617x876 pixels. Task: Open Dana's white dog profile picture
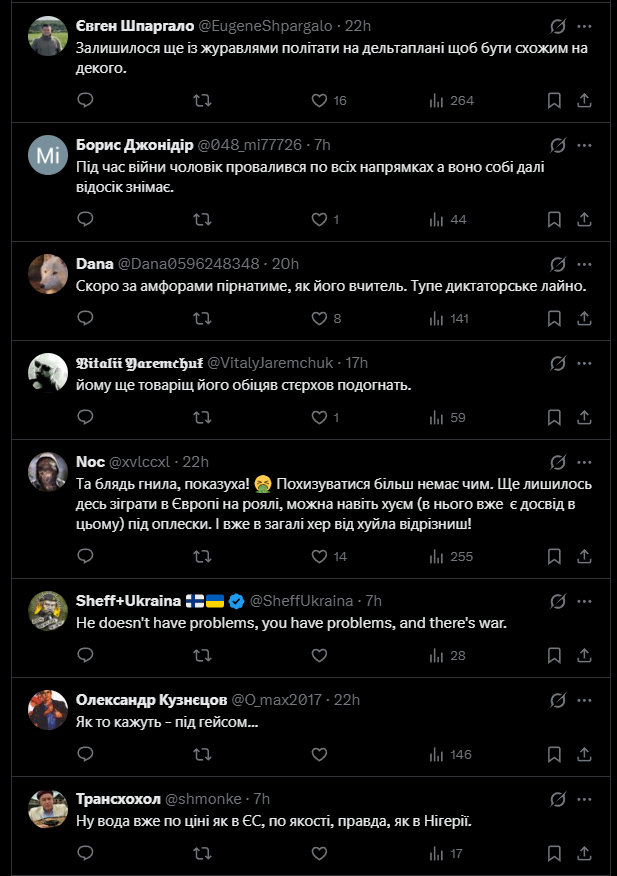point(48,274)
